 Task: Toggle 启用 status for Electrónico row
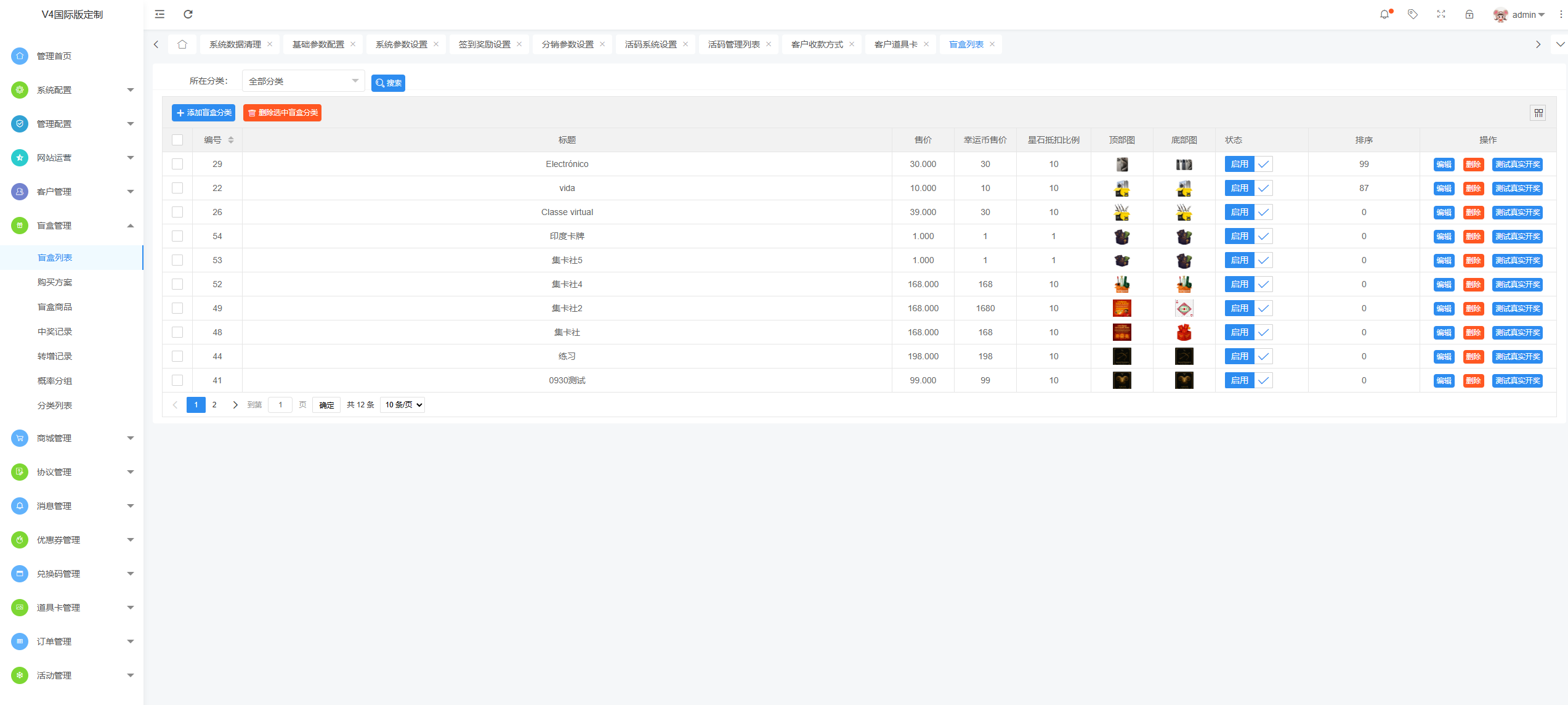point(1248,164)
